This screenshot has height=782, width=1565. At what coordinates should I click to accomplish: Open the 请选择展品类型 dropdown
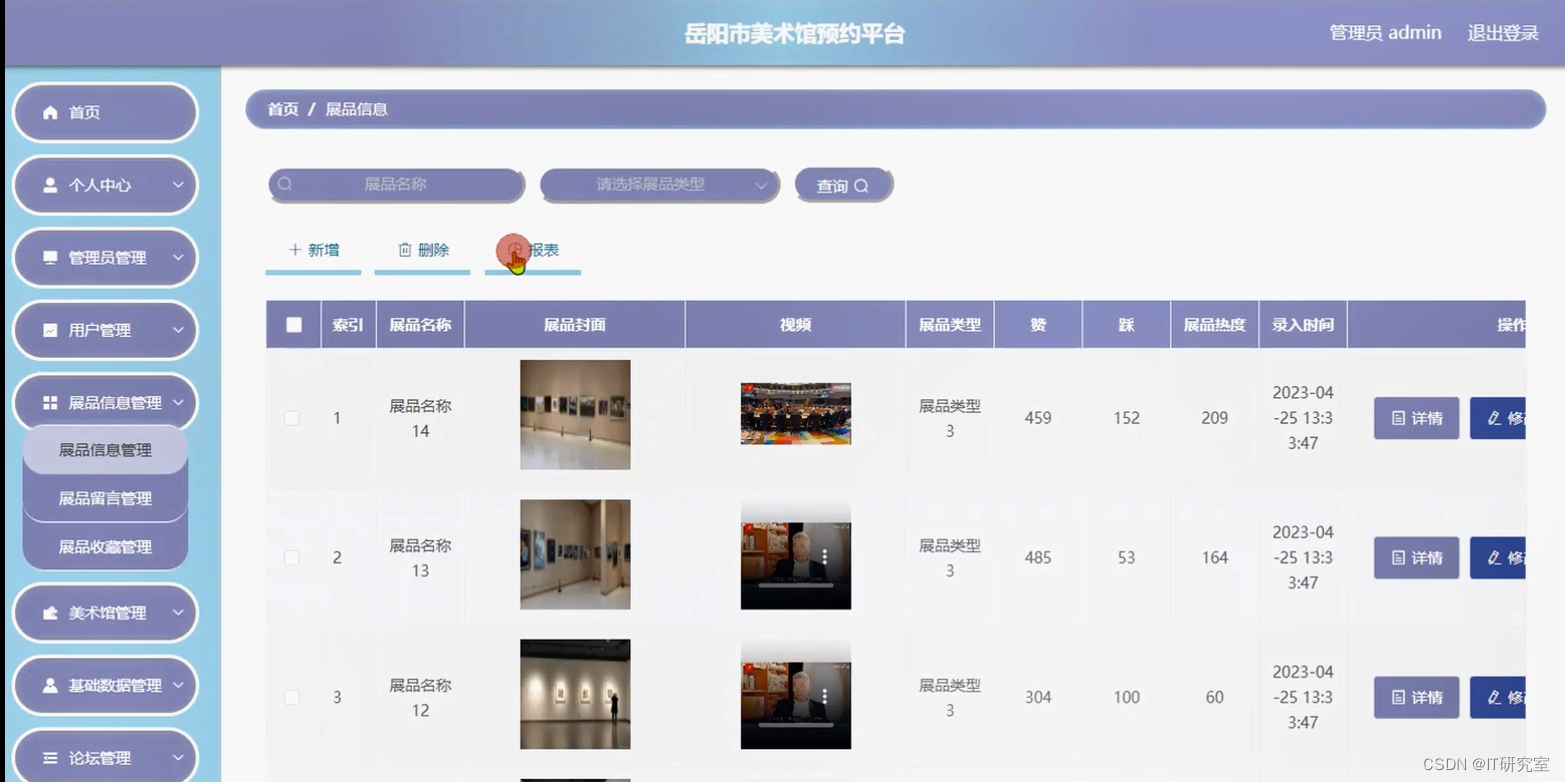click(x=659, y=185)
